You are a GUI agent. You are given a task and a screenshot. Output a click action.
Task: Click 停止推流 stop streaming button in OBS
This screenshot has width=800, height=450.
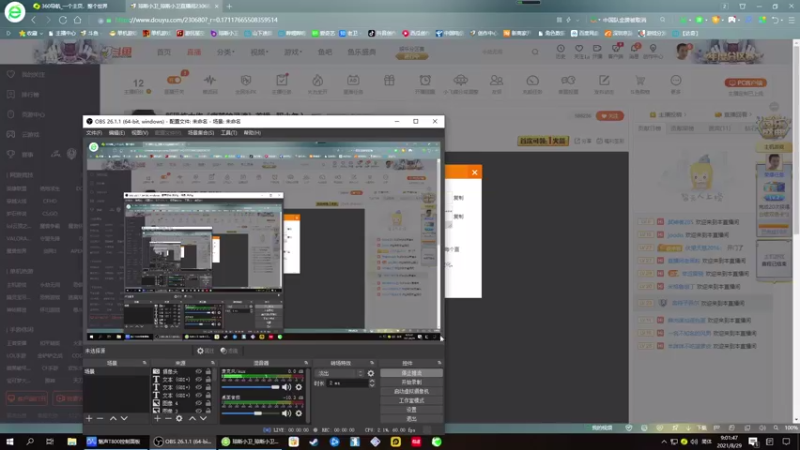[411, 373]
